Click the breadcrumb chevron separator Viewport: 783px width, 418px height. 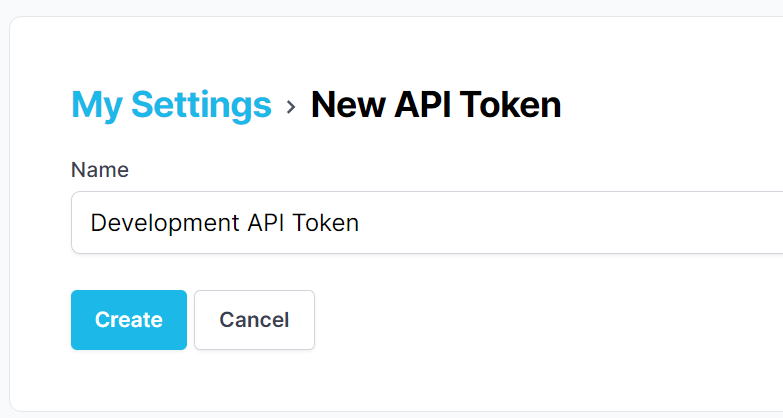[291, 106]
